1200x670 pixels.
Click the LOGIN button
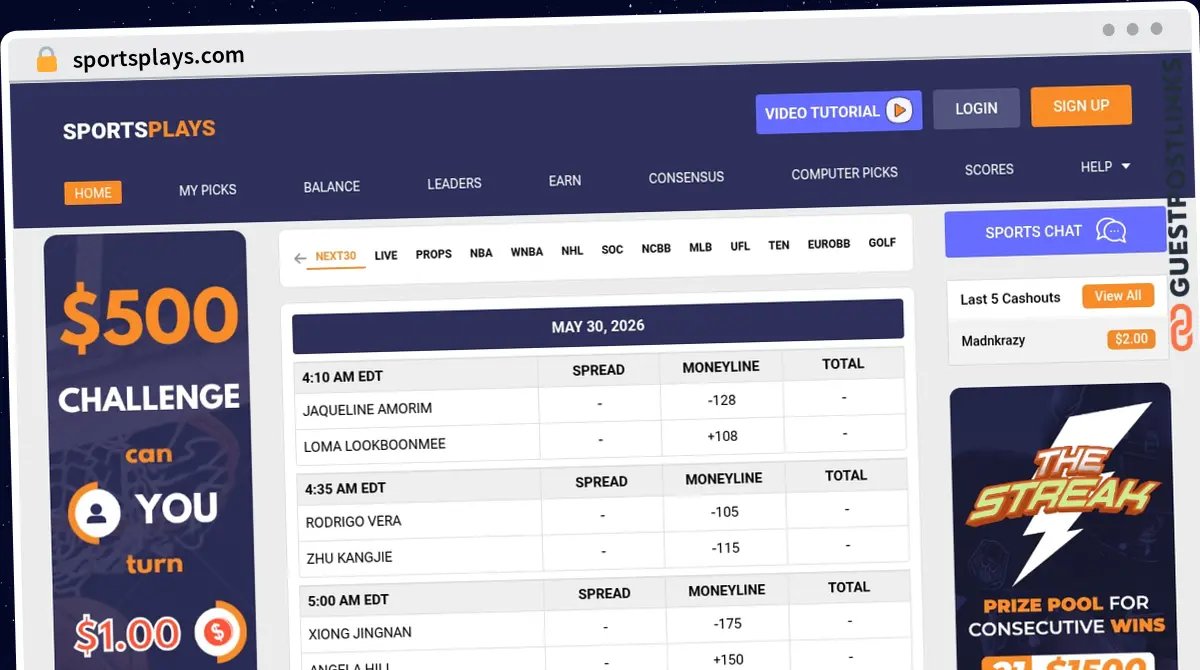click(976, 108)
